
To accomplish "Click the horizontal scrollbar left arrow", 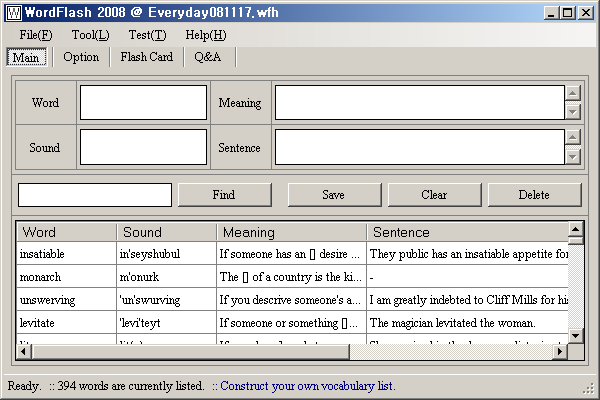I will (x=24, y=351).
